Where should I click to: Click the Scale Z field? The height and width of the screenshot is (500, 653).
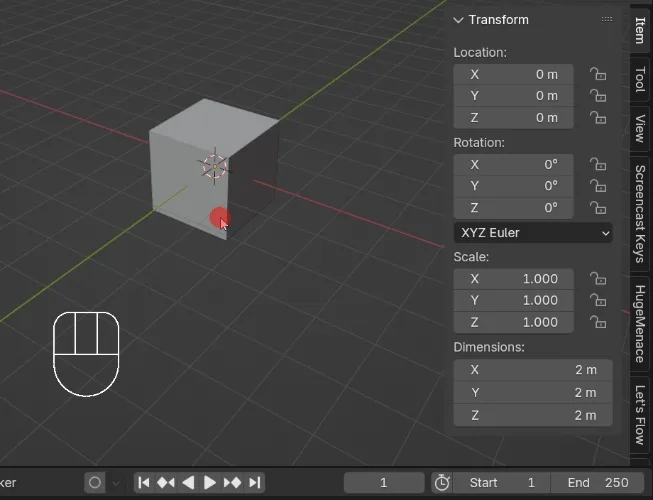coord(513,322)
